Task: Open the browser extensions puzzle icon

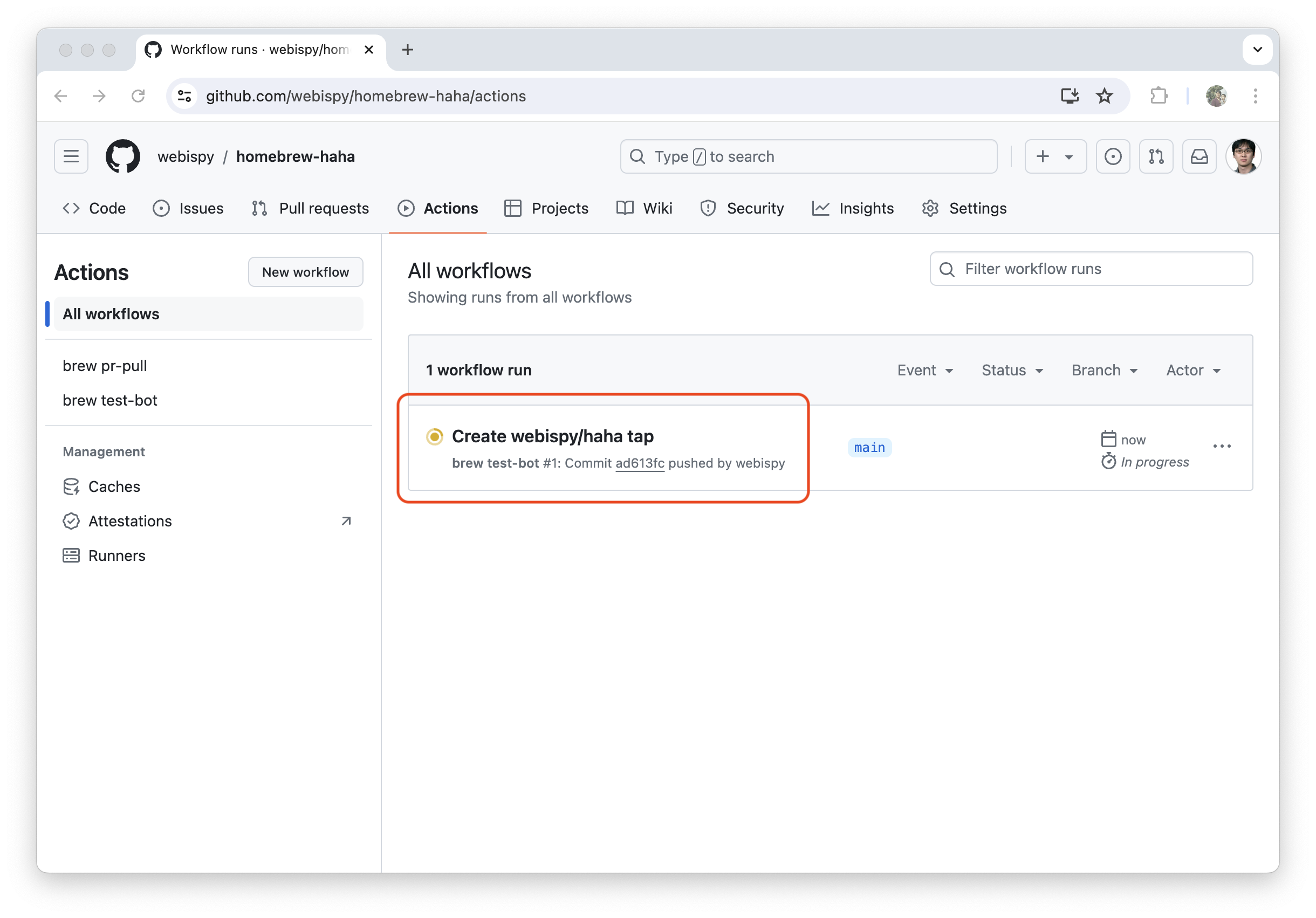Action: (1159, 95)
